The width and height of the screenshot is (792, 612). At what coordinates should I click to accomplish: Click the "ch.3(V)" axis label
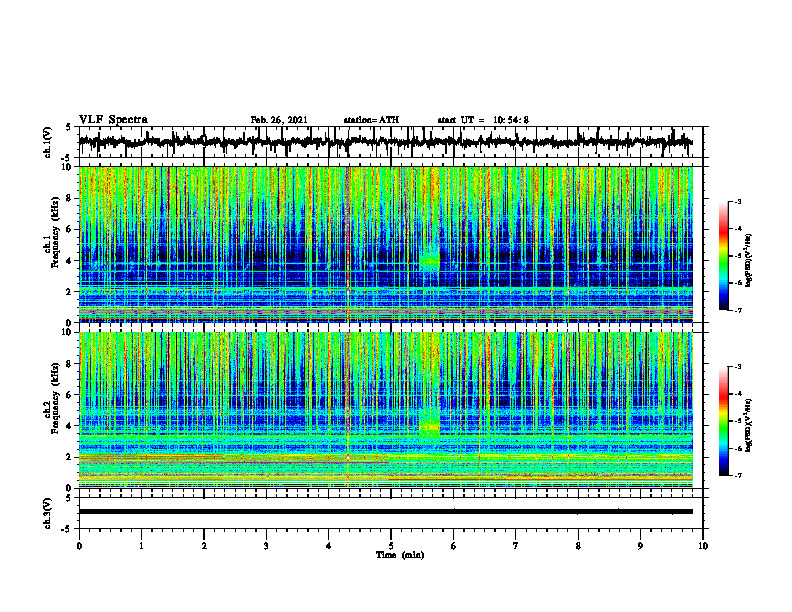pos(48,513)
